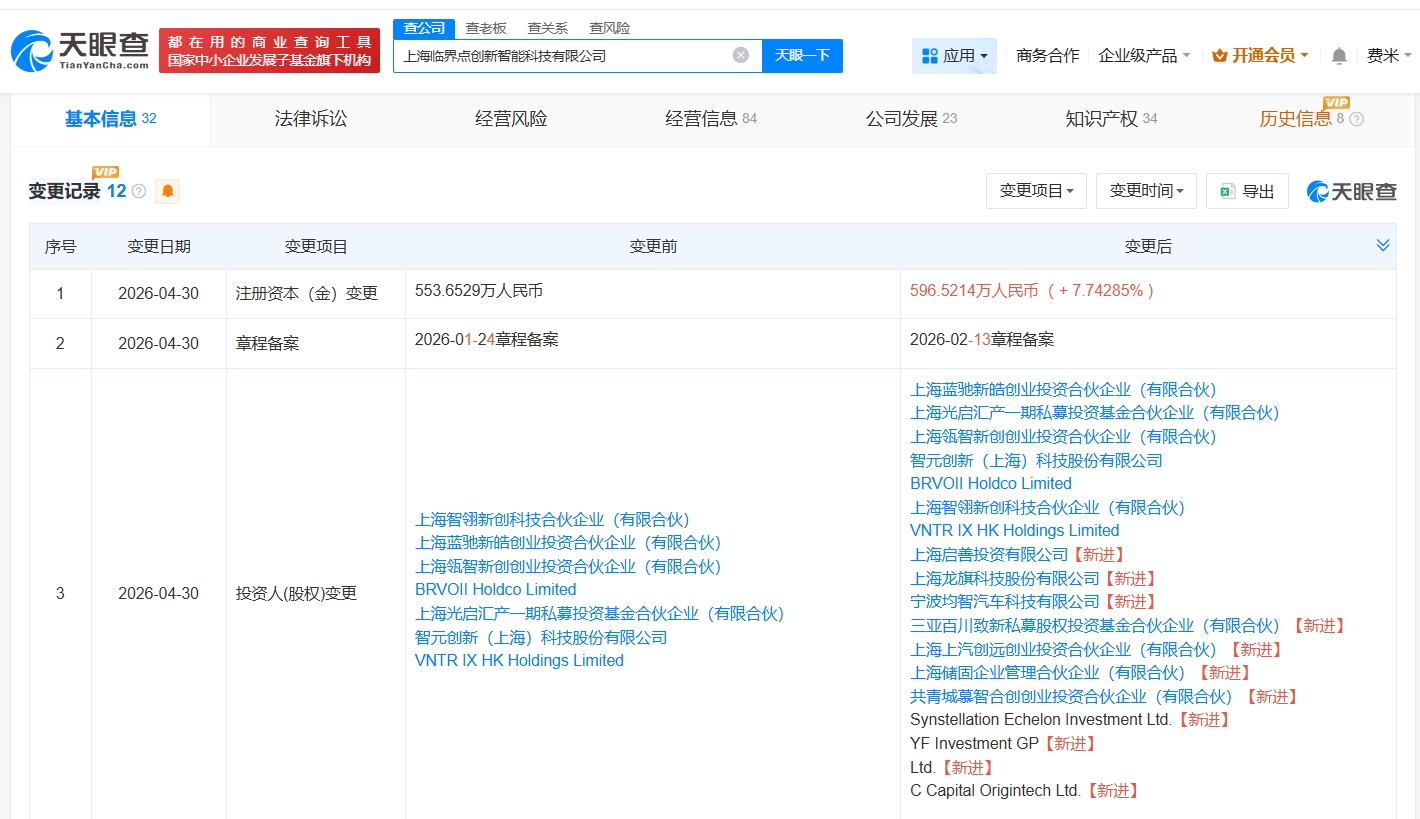Open the 开通会员 dropdown
The image size is (1420, 819).
[1260, 56]
